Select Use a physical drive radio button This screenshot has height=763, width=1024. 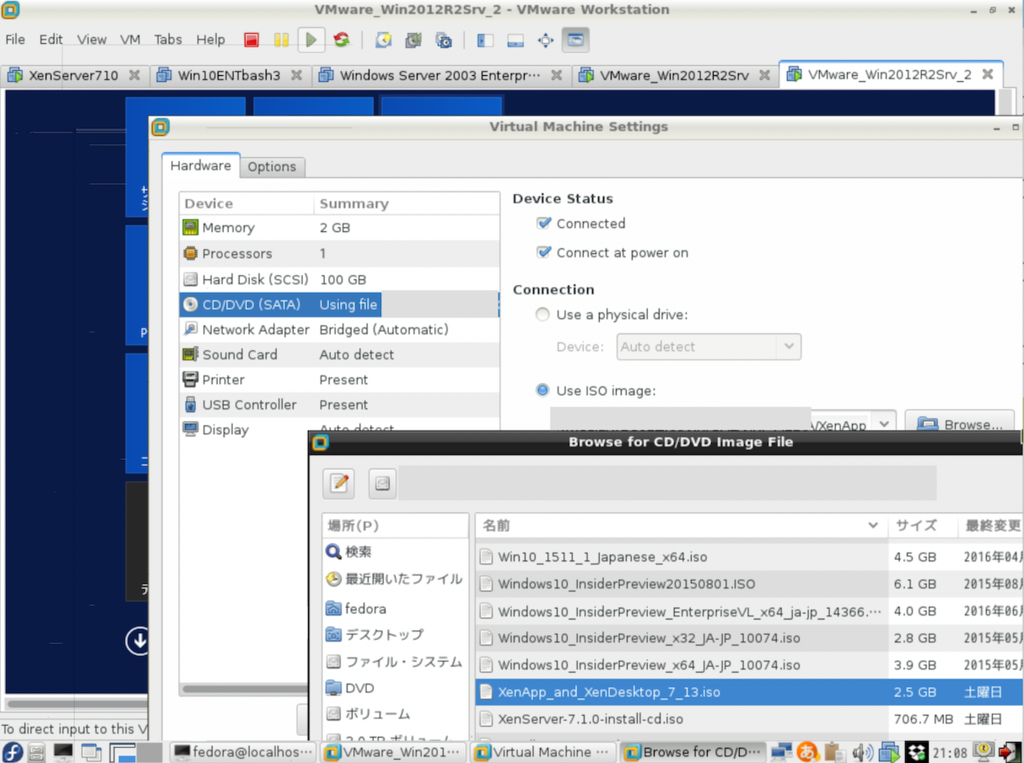point(543,315)
